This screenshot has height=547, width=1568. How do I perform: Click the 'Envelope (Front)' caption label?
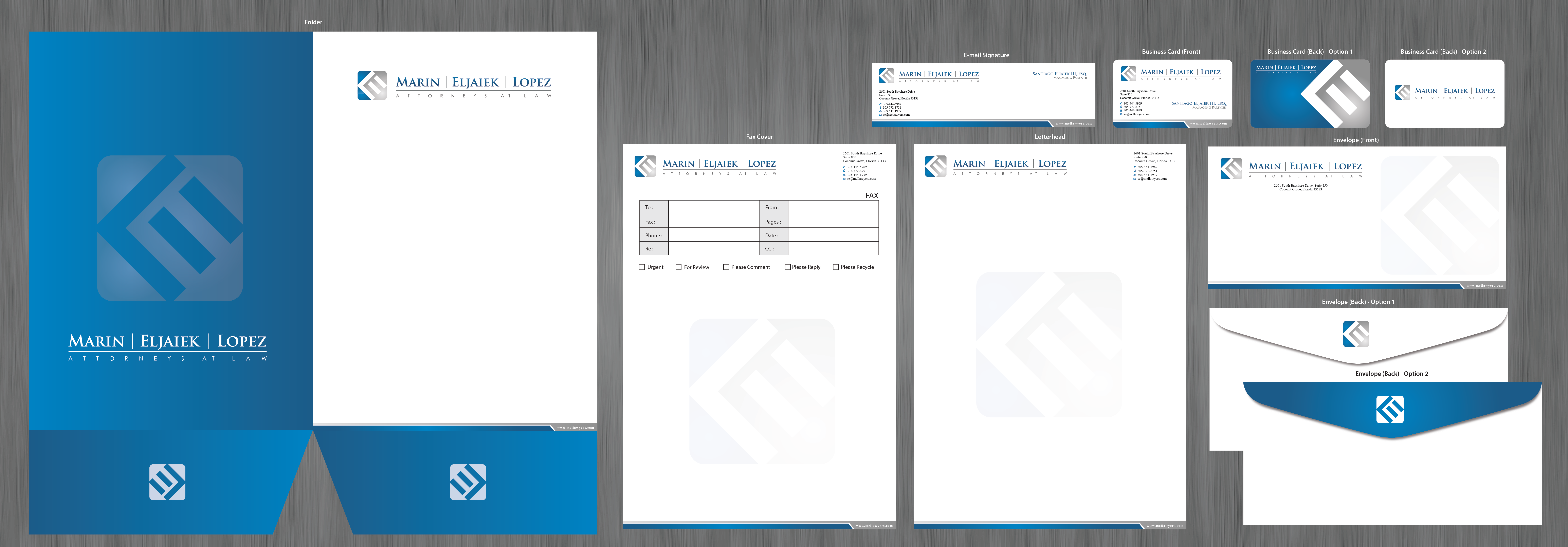(x=1356, y=140)
